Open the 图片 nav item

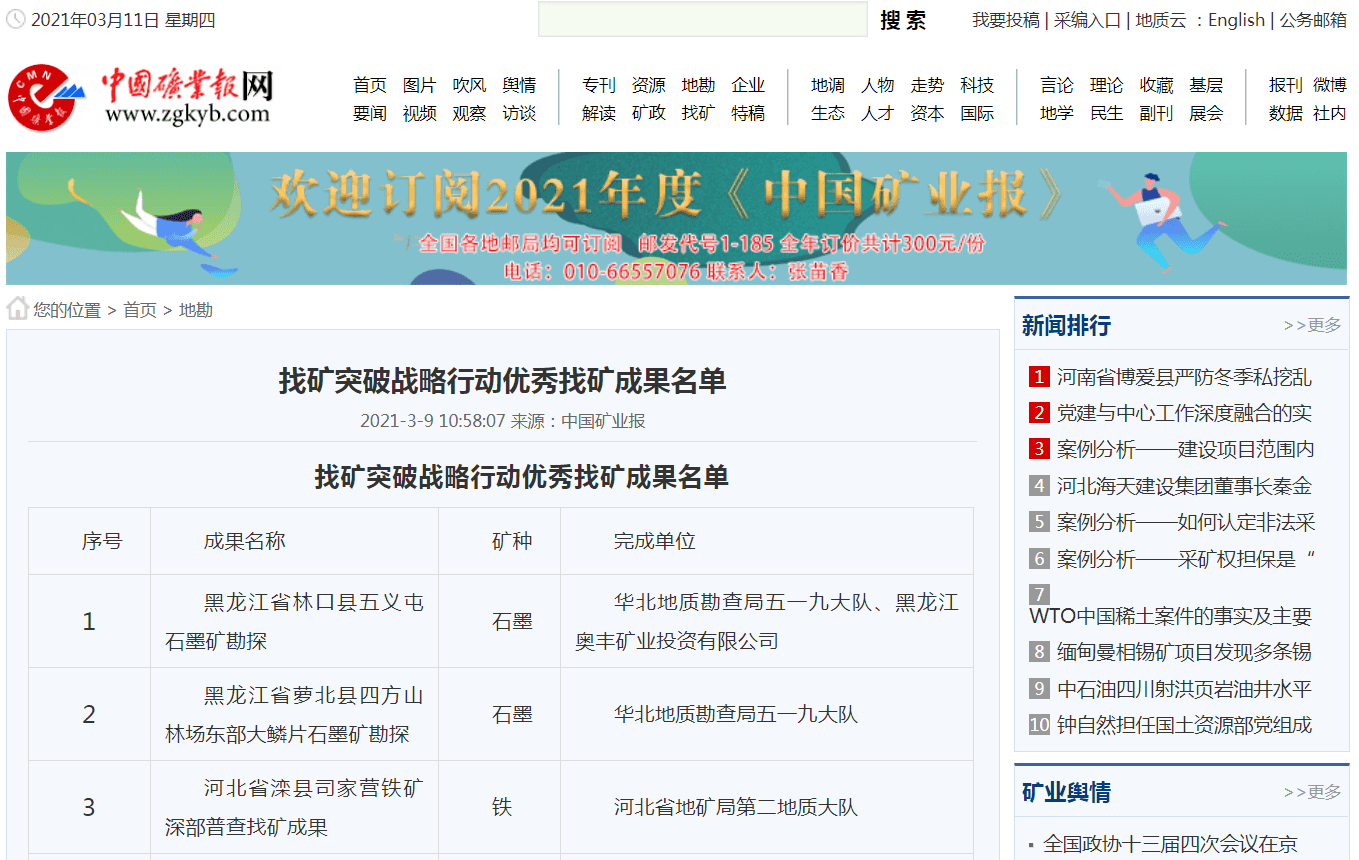click(x=420, y=85)
